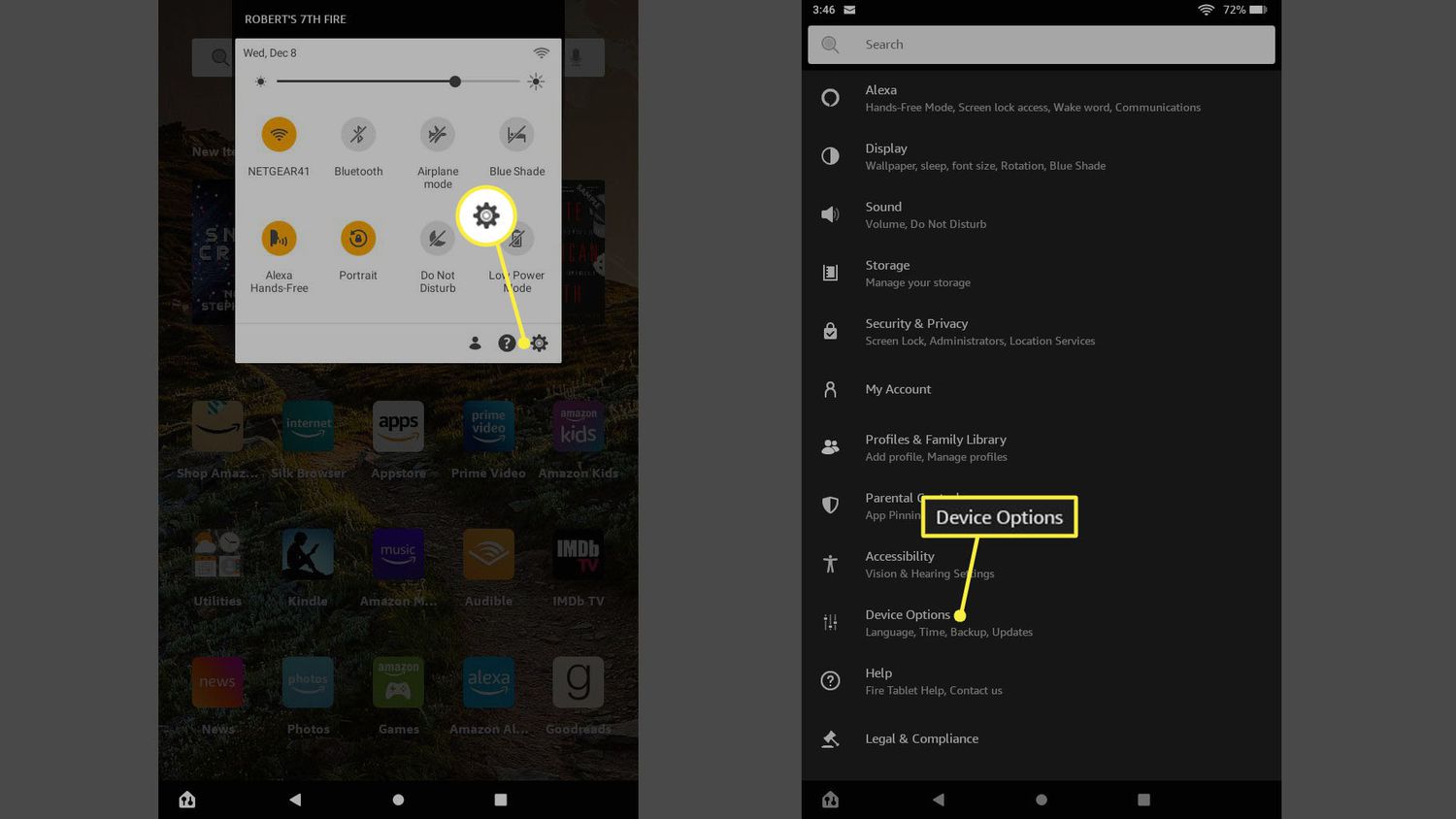
Task: Tap the recent apps square on left tablet
Action: (501, 800)
